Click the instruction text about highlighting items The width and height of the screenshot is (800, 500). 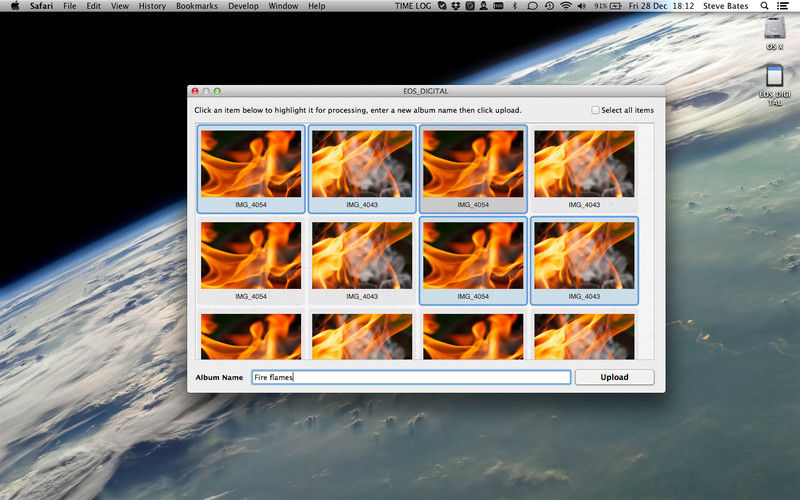coord(358,110)
